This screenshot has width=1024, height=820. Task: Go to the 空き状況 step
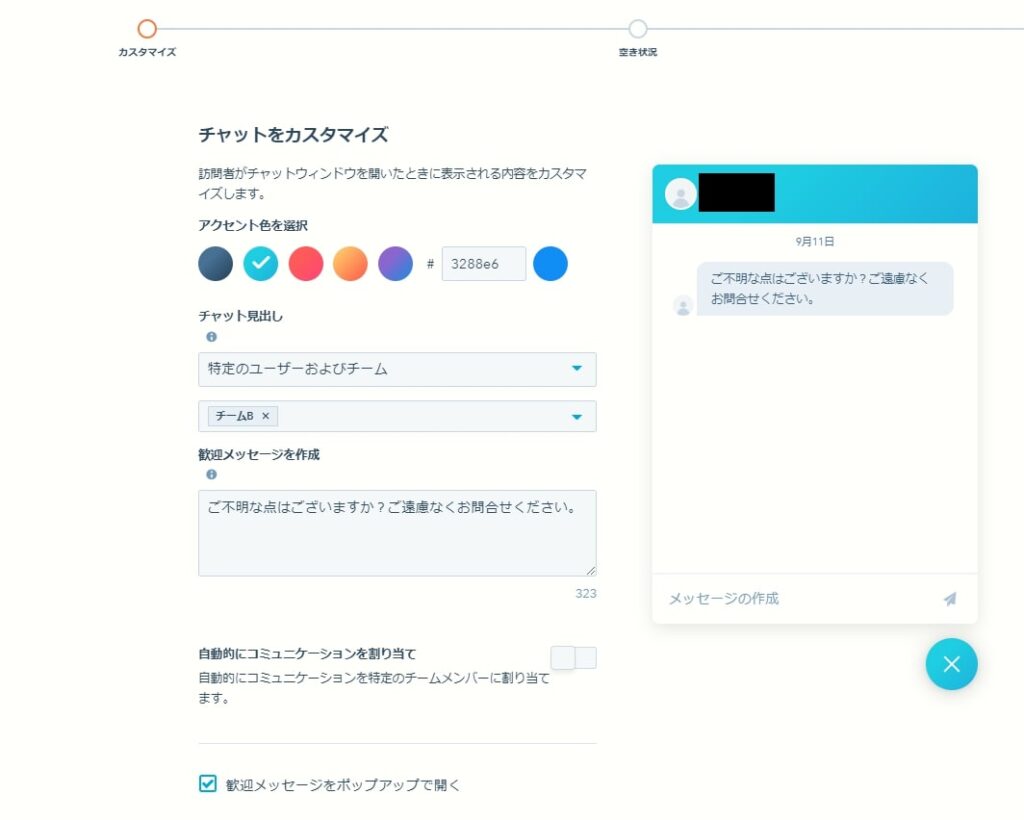[x=638, y=29]
